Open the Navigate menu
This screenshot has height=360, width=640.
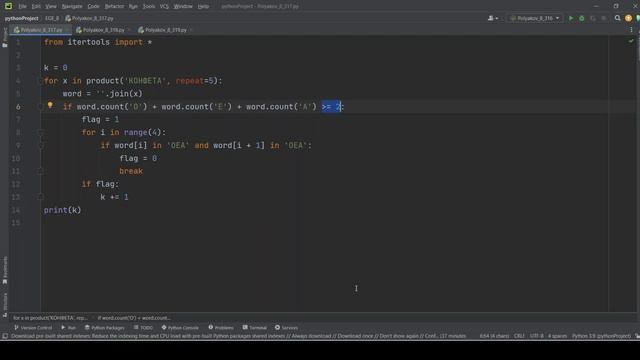point(72,7)
